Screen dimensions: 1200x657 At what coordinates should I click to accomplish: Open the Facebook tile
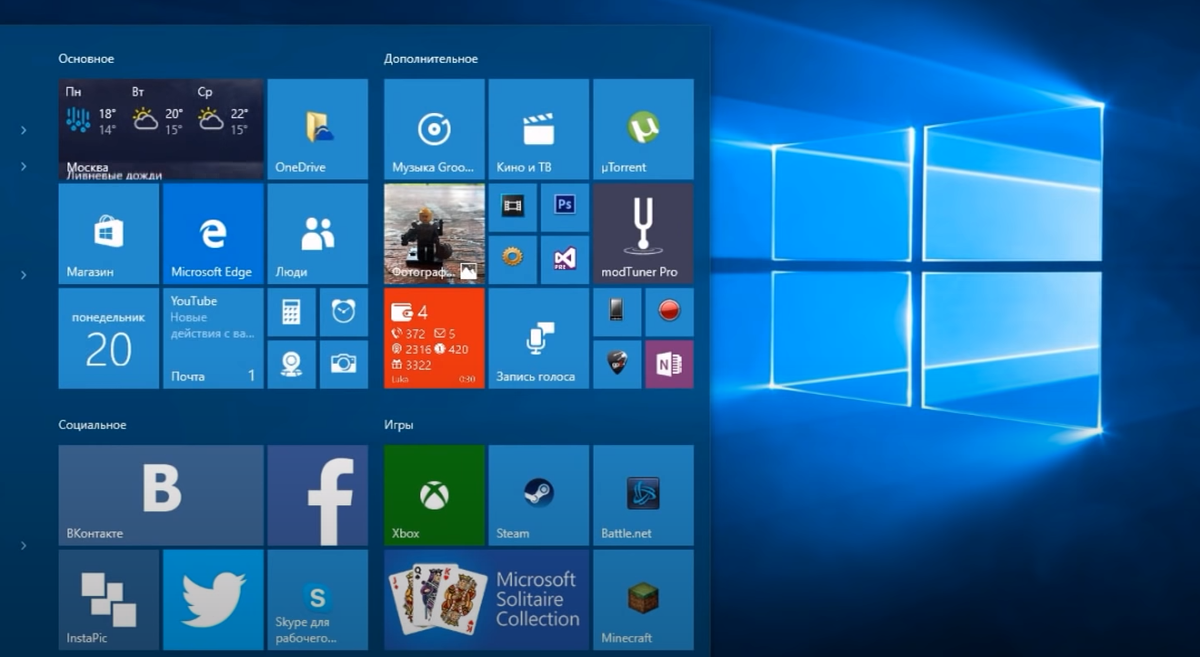317,495
